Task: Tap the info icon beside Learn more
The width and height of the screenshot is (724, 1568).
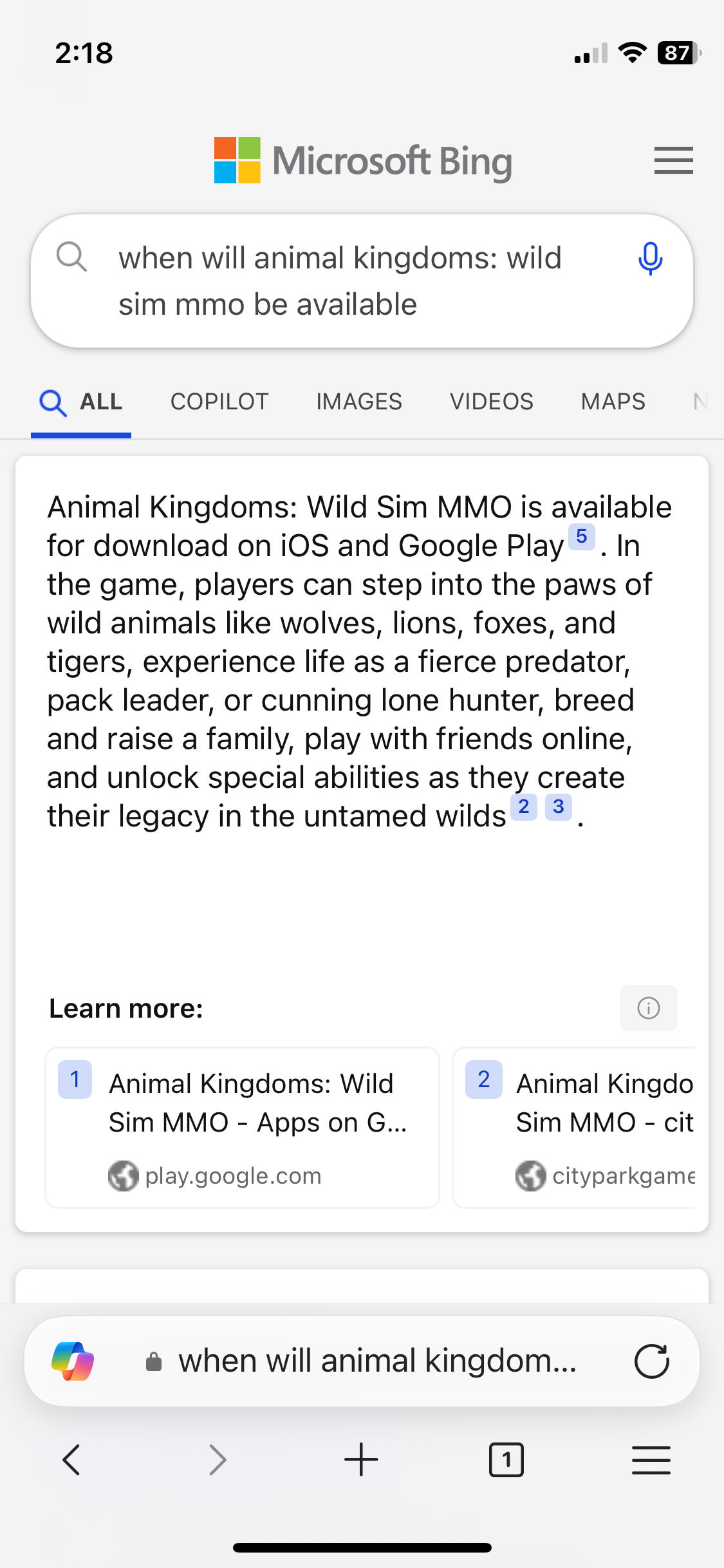Action: 648,1008
